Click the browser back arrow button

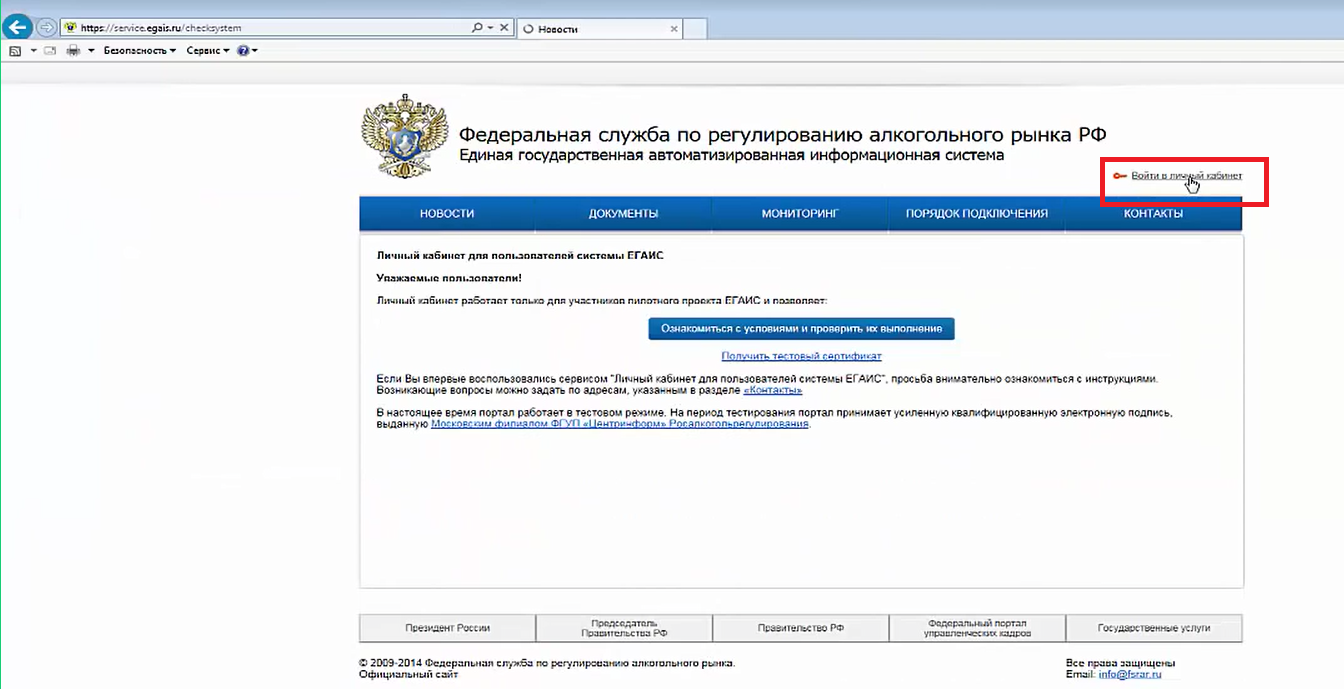[16, 28]
